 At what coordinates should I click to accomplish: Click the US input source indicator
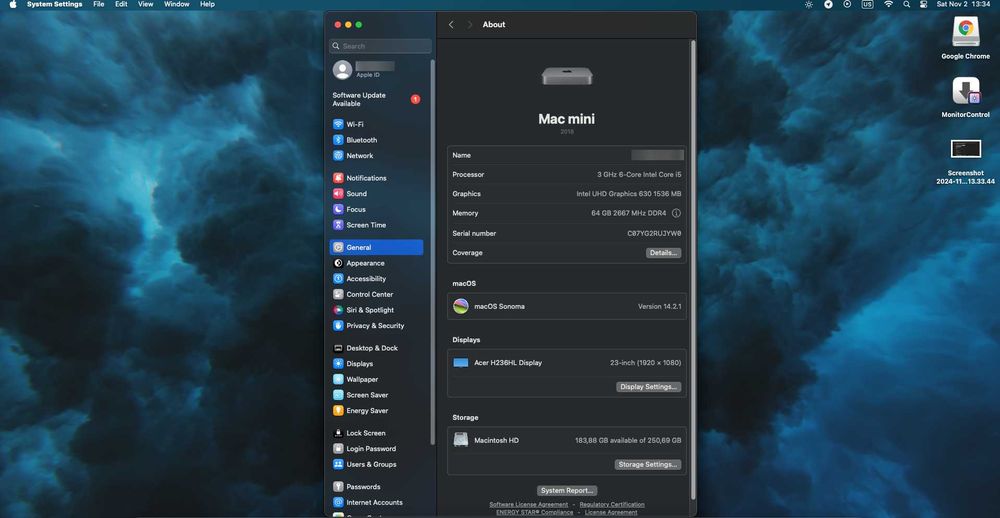pyautogui.click(x=867, y=4)
